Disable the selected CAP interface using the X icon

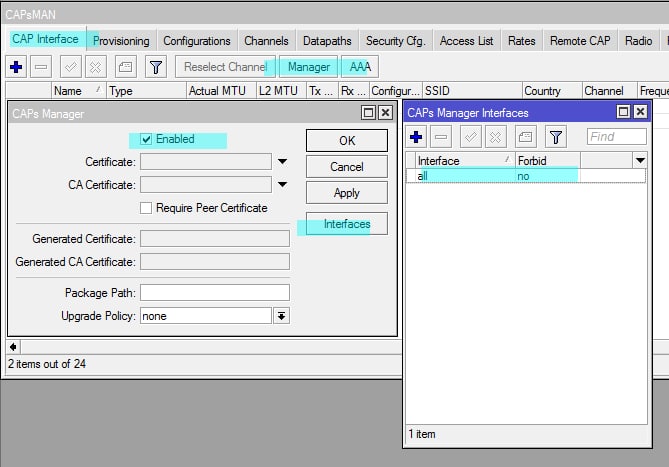pyautogui.click(x=96, y=67)
